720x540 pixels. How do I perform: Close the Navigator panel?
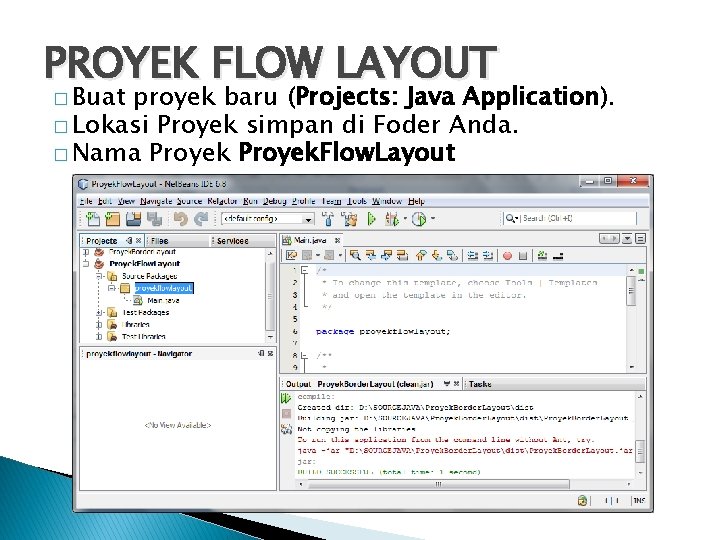270,354
